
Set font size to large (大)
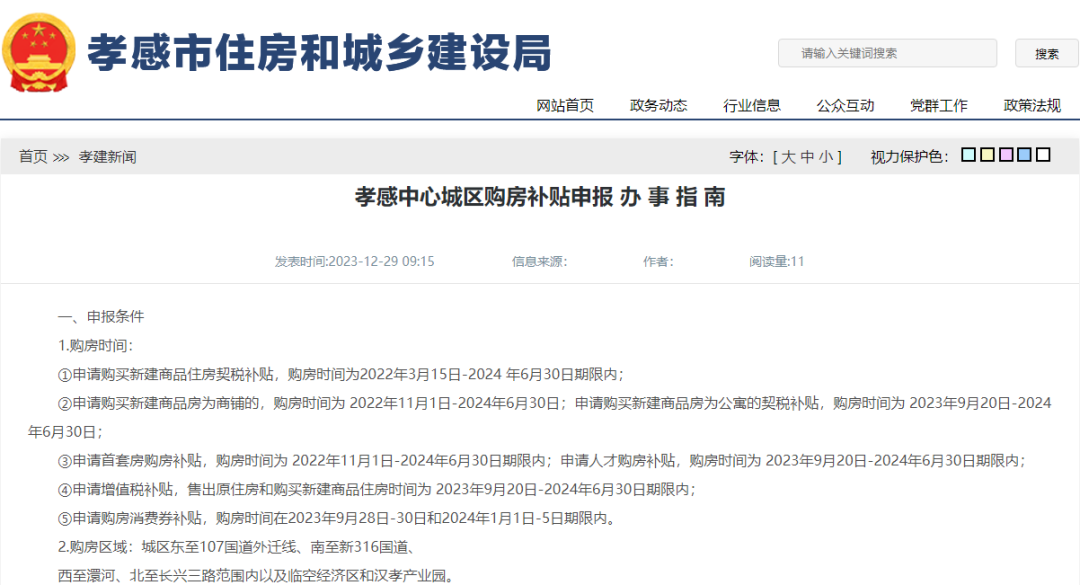(789, 157)
